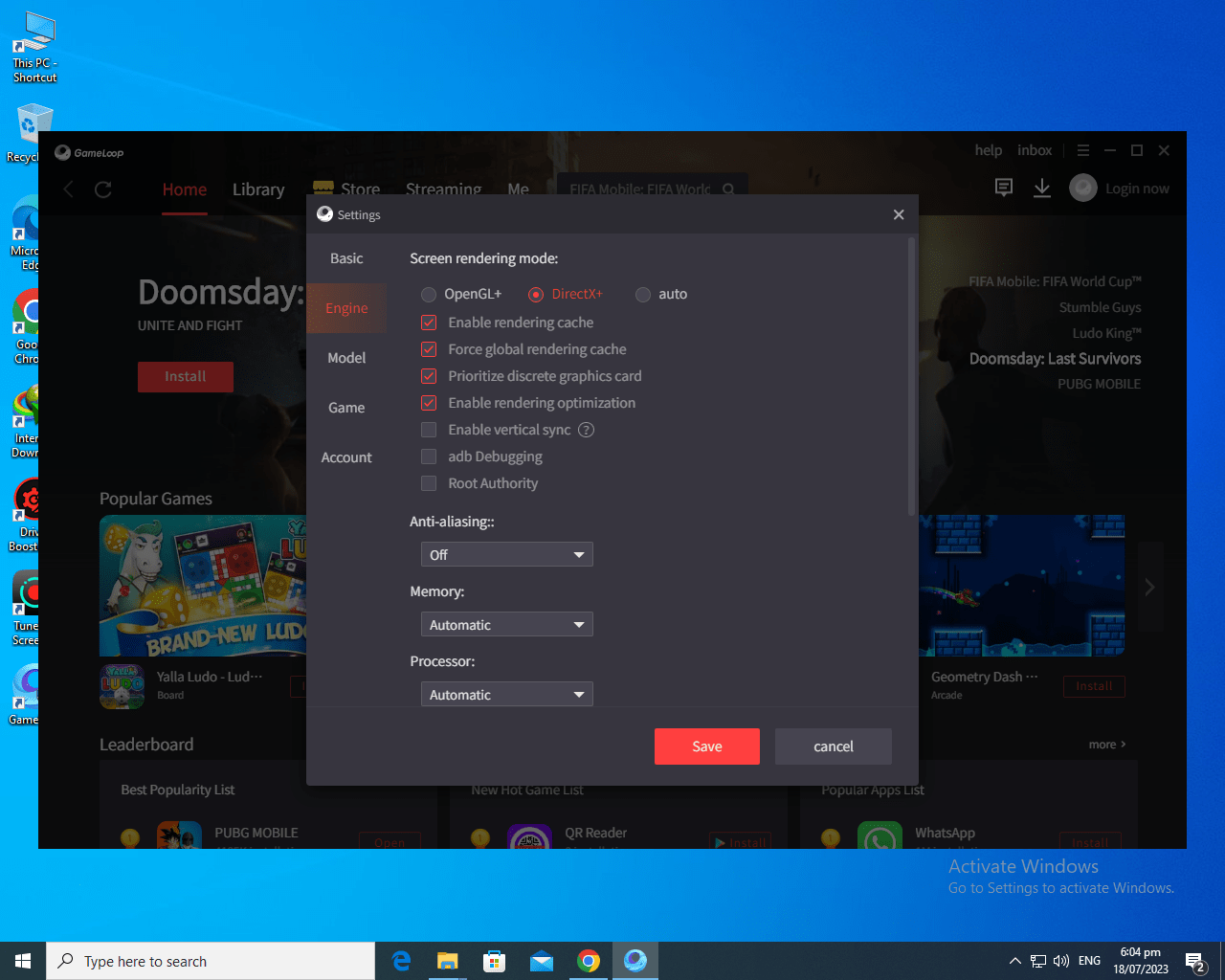This screenshot has height=980, width=1225.
Task: Click the Yalla Ludo game icon
Action: tap(122, 685)
